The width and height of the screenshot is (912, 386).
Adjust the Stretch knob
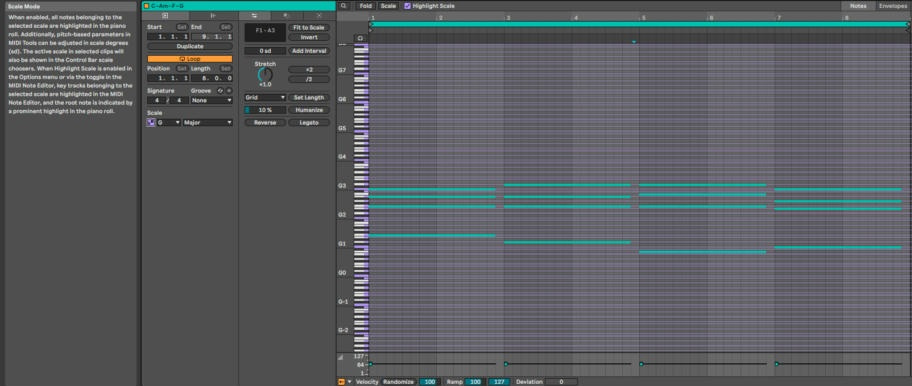265,75
